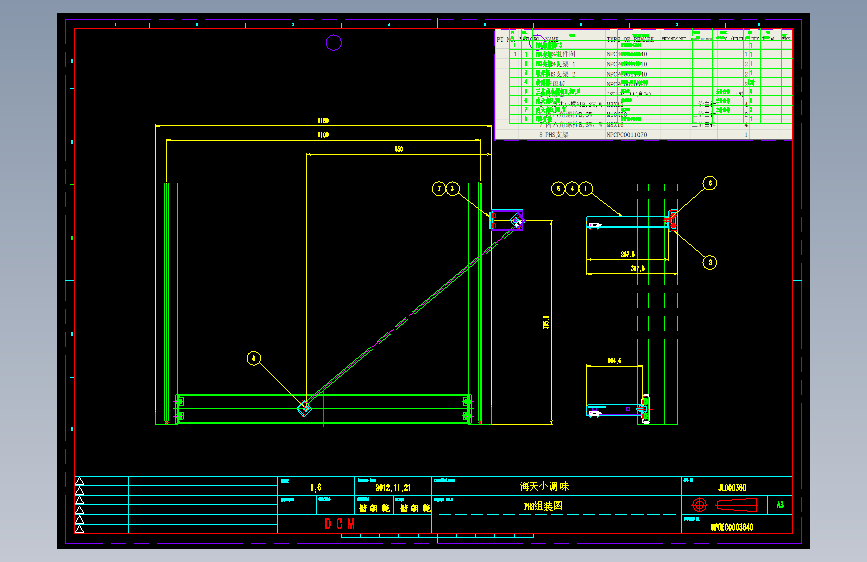Select the date 2012.11.21 field
The width and height of the screenshot is (867, 562).
click(x=393, y=488)
